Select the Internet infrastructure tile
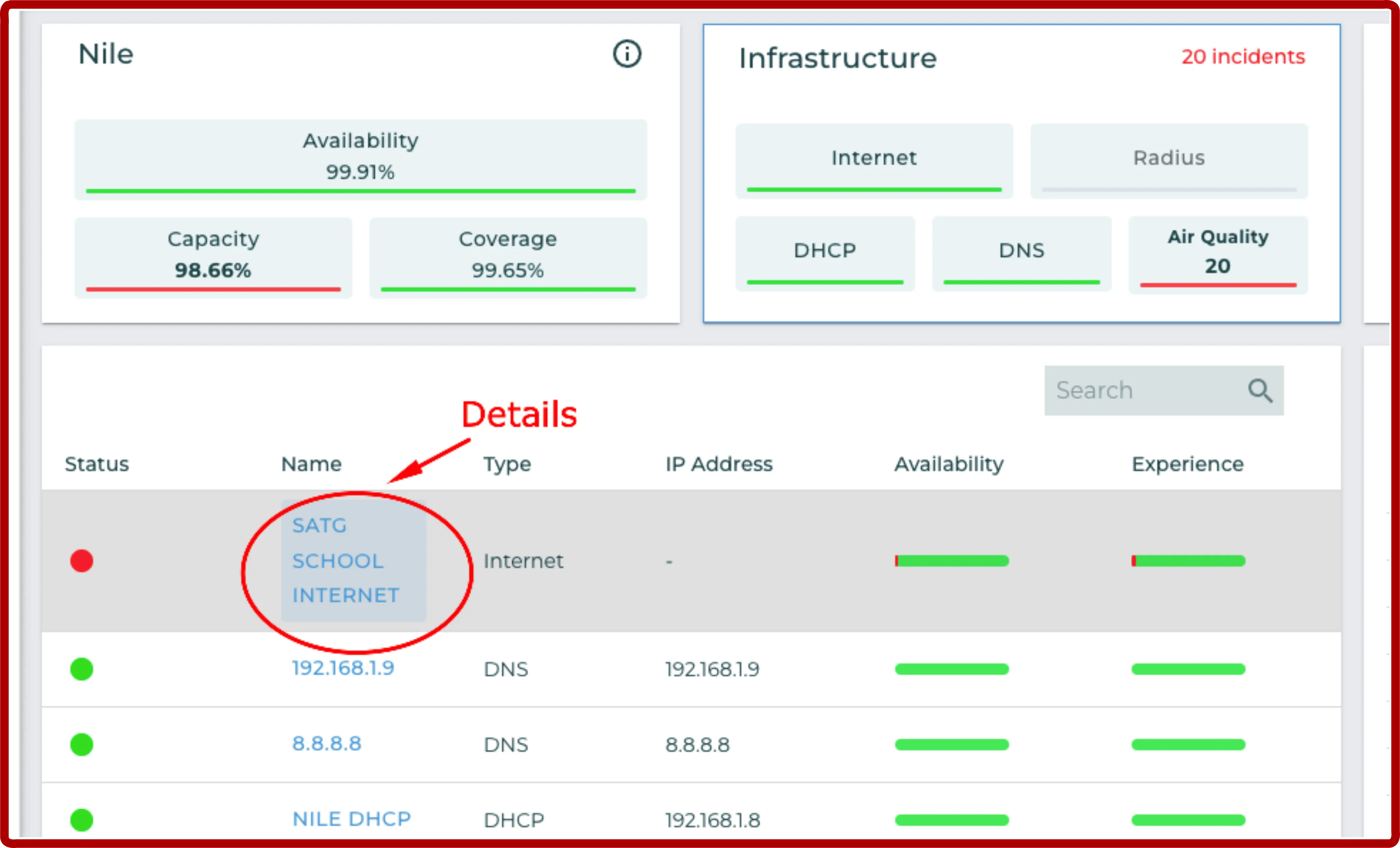Screen dimensions: 1400x848 [x=874, y=161]
